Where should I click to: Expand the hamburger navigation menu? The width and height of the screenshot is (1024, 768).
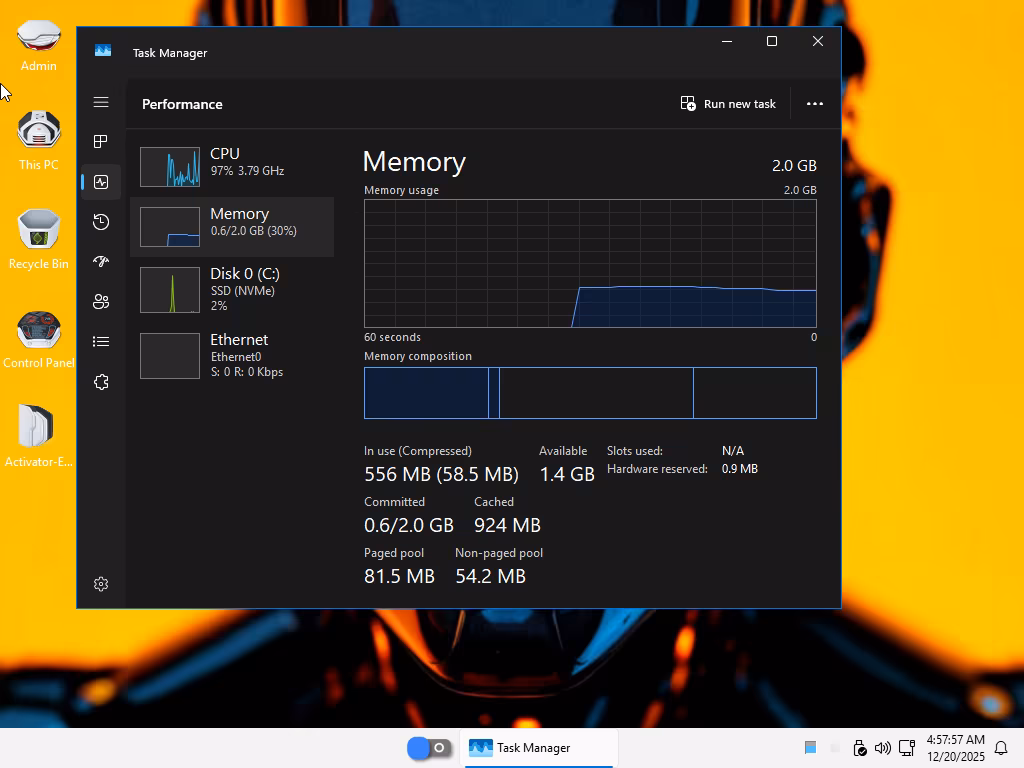(x=101, y=102)
